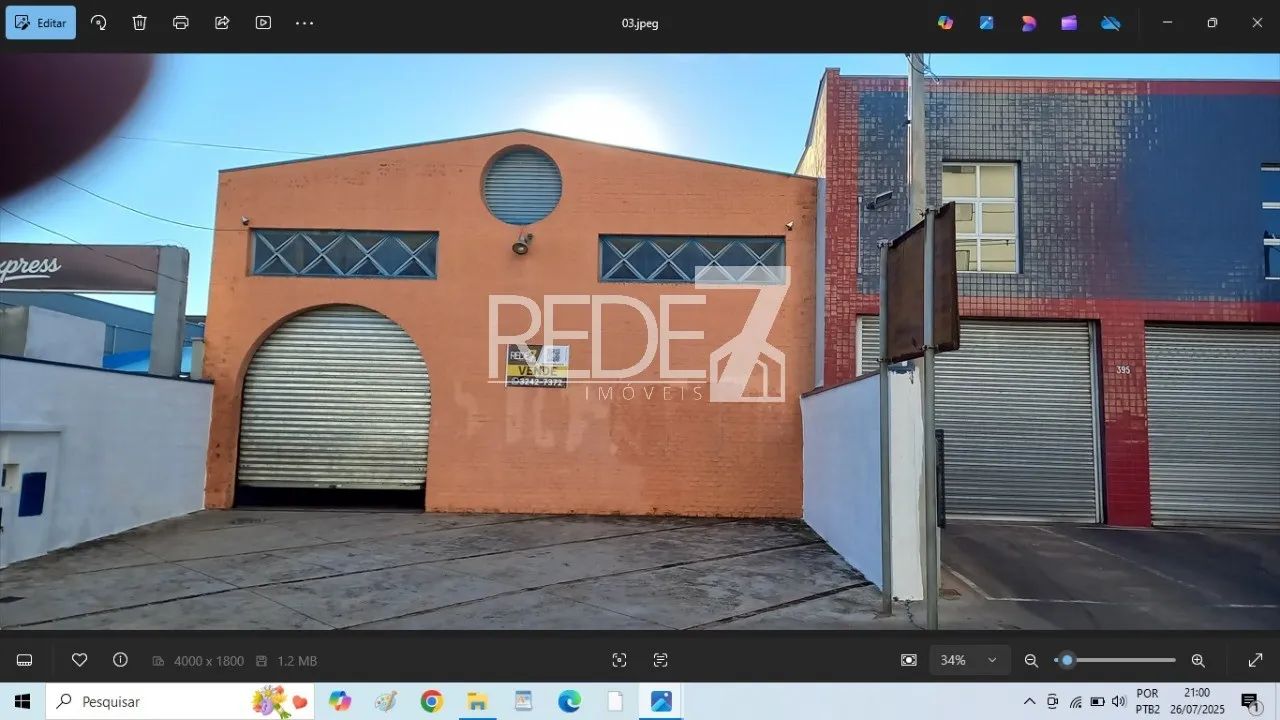Rotate the image with the rotate icon
The width and height of the screenshot is (1280, 720).
pyautogui.click(x=98, y=23)
